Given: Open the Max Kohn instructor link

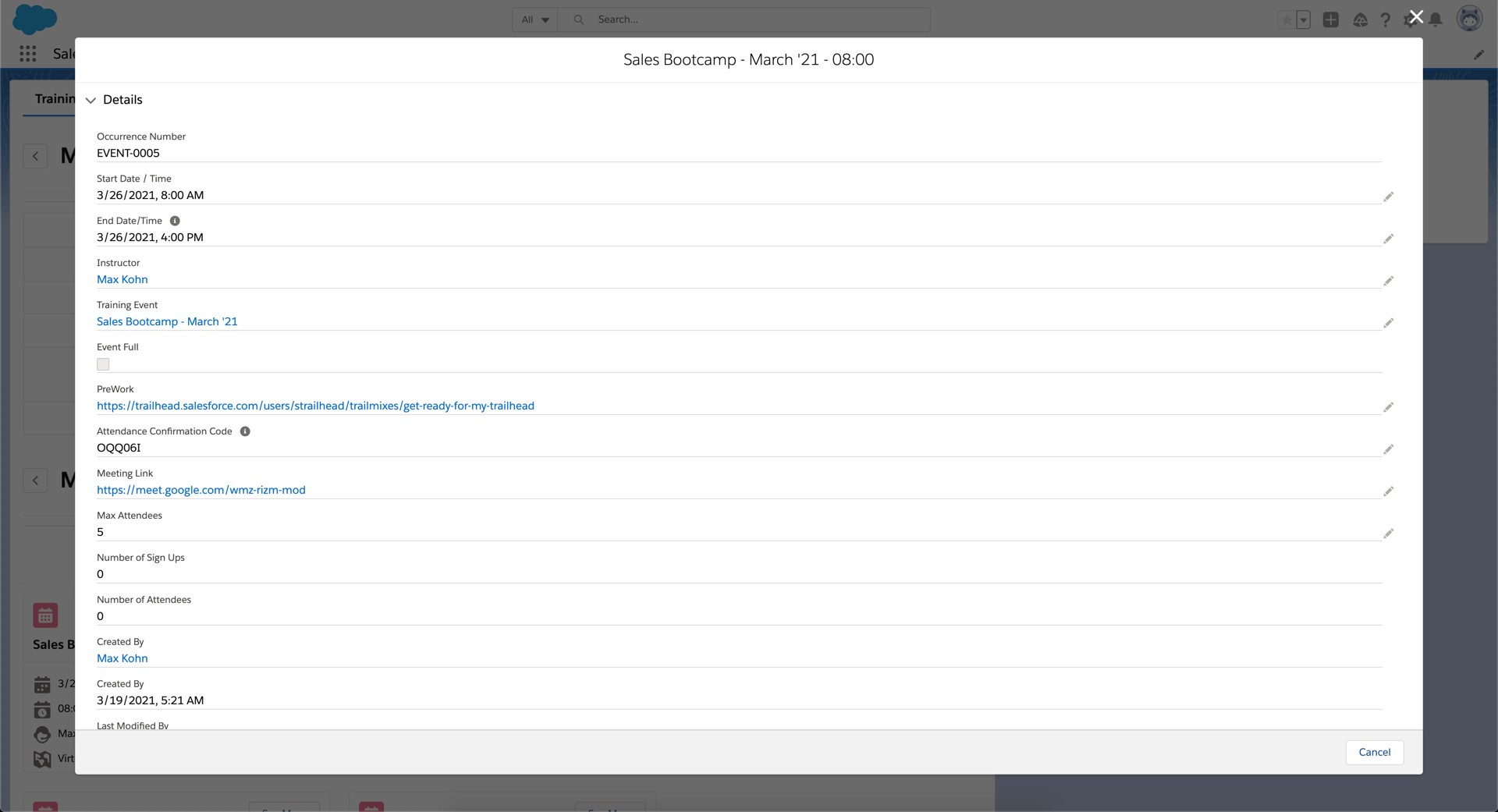Looking at the screenshot, I should tap(122, 279).
